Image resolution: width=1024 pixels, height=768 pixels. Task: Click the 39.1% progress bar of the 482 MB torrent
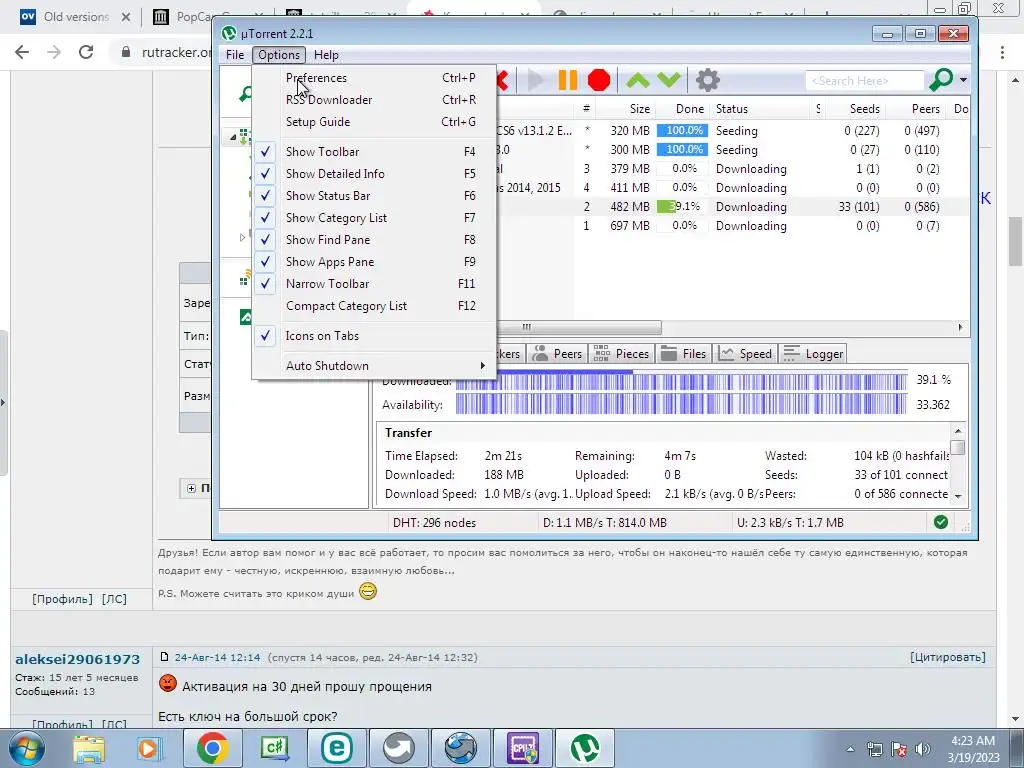682,206
